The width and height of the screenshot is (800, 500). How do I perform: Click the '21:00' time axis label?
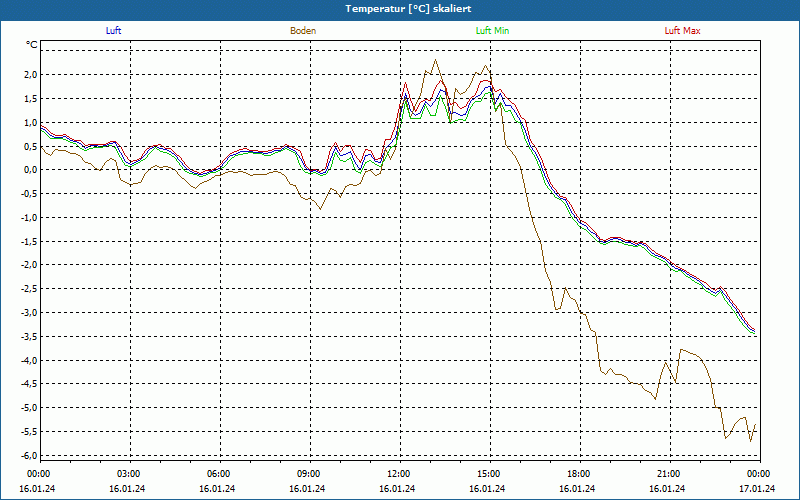tap(668, 474)
